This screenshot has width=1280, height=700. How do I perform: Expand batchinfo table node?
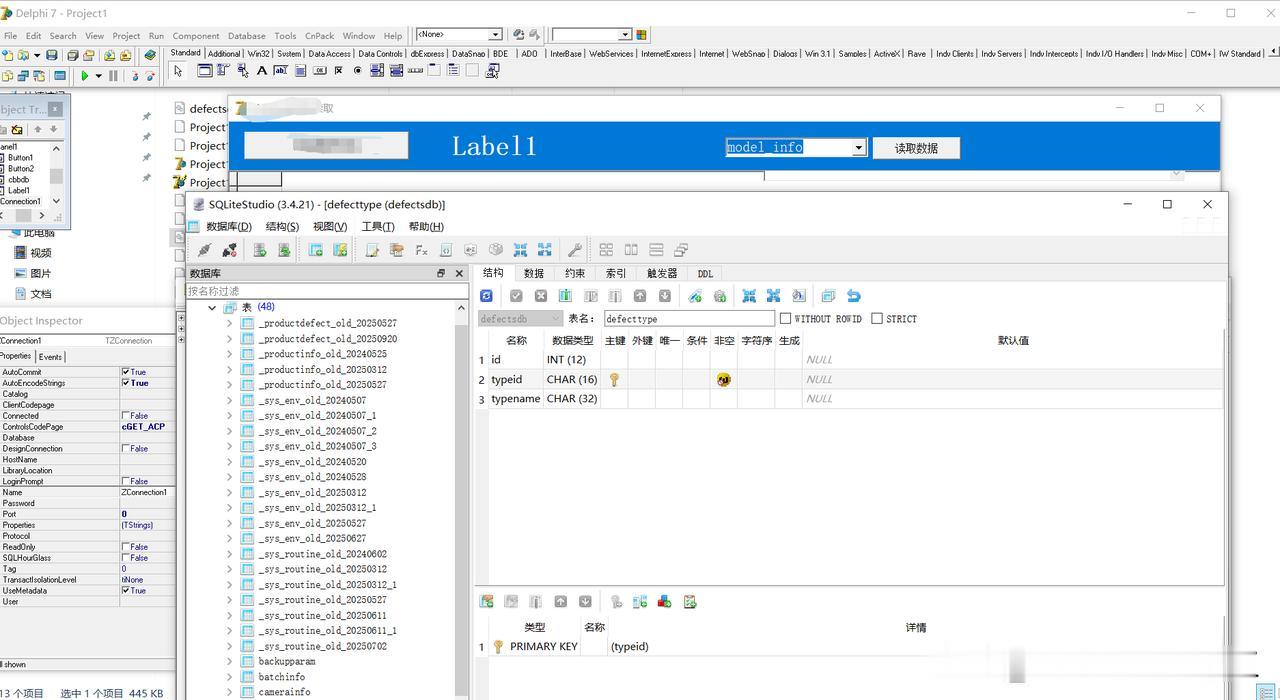coord(229,677)
